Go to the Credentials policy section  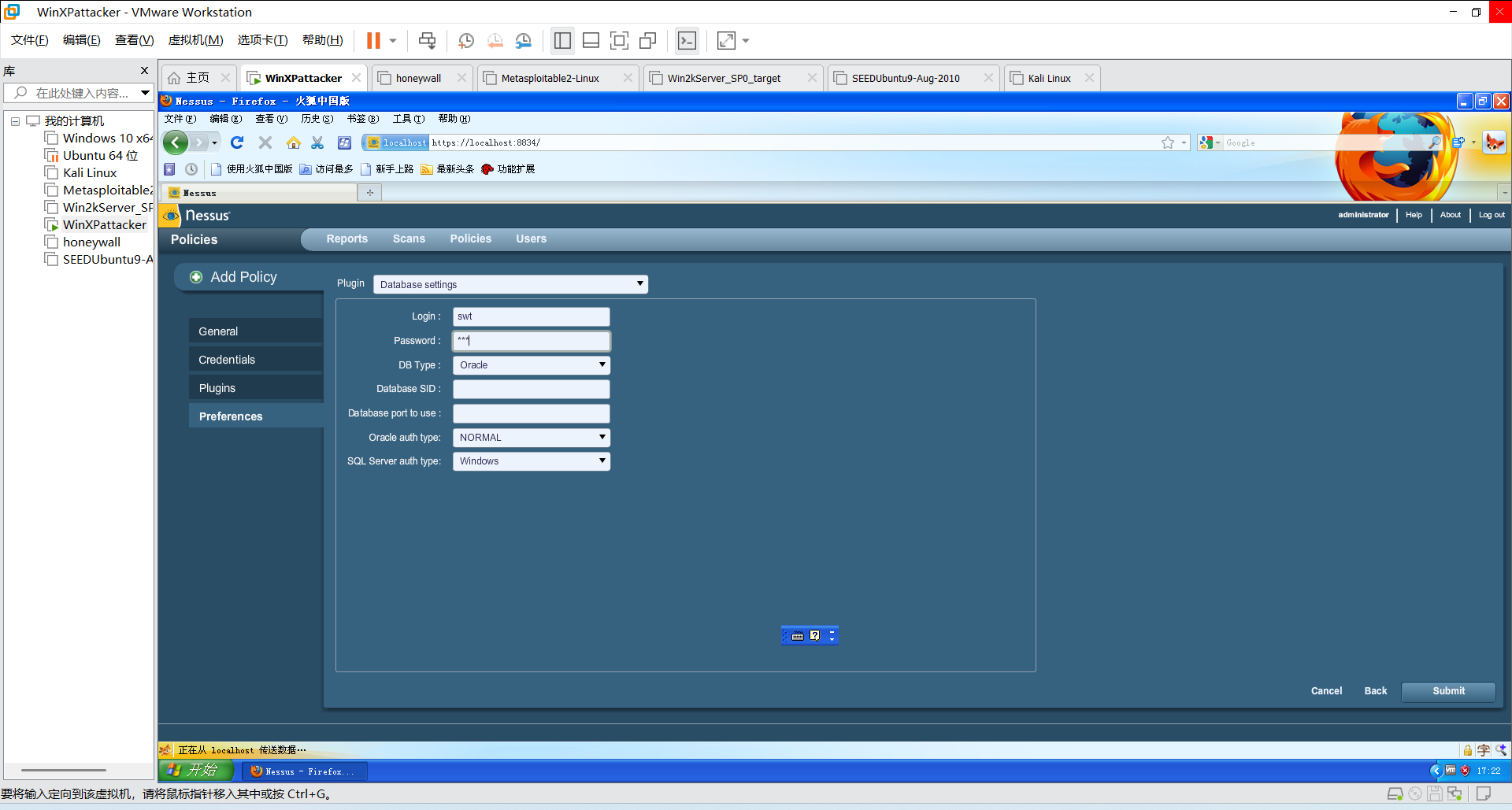point(256,360)
